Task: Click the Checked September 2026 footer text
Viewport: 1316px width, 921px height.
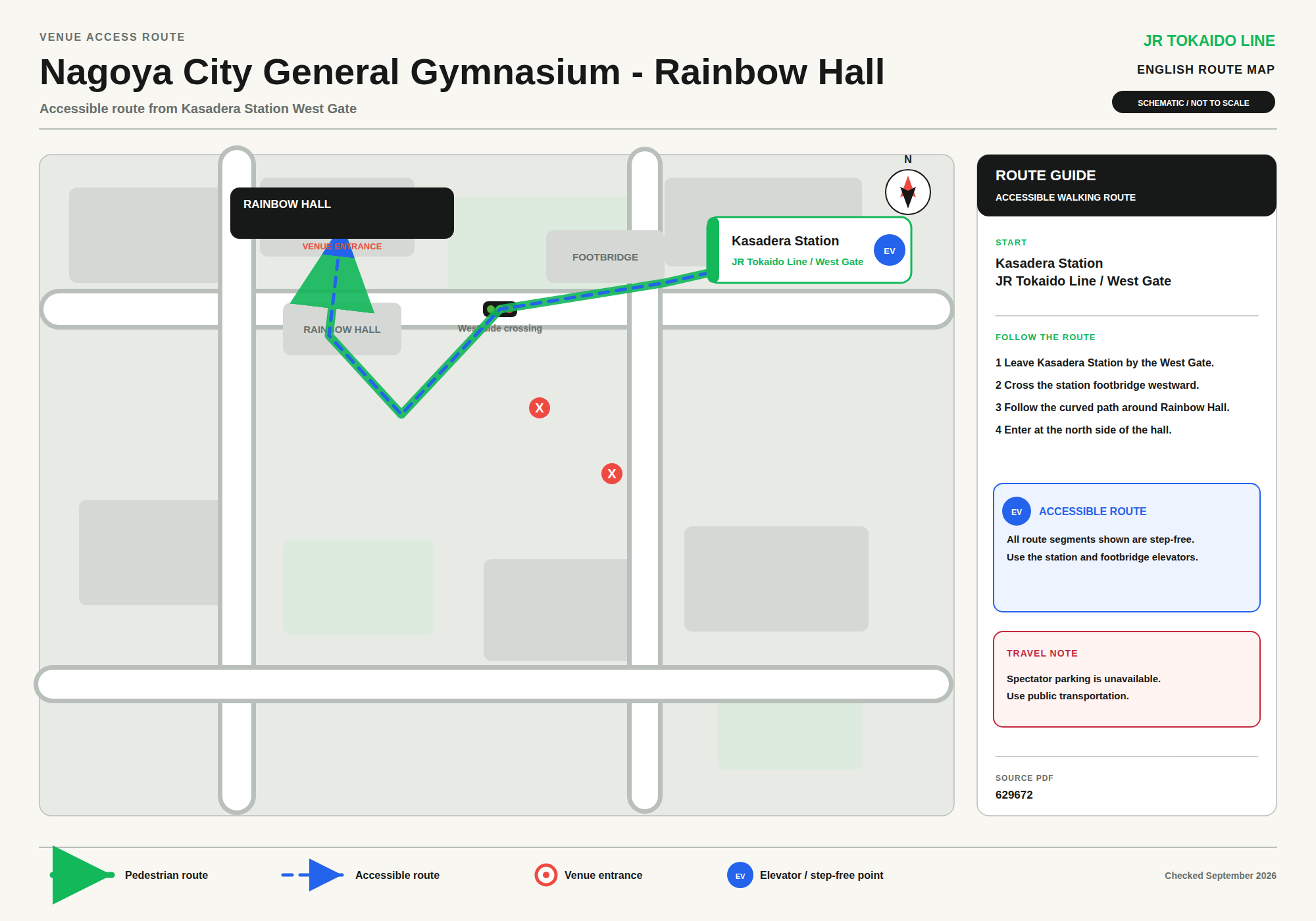Action: pos(1221,876)
